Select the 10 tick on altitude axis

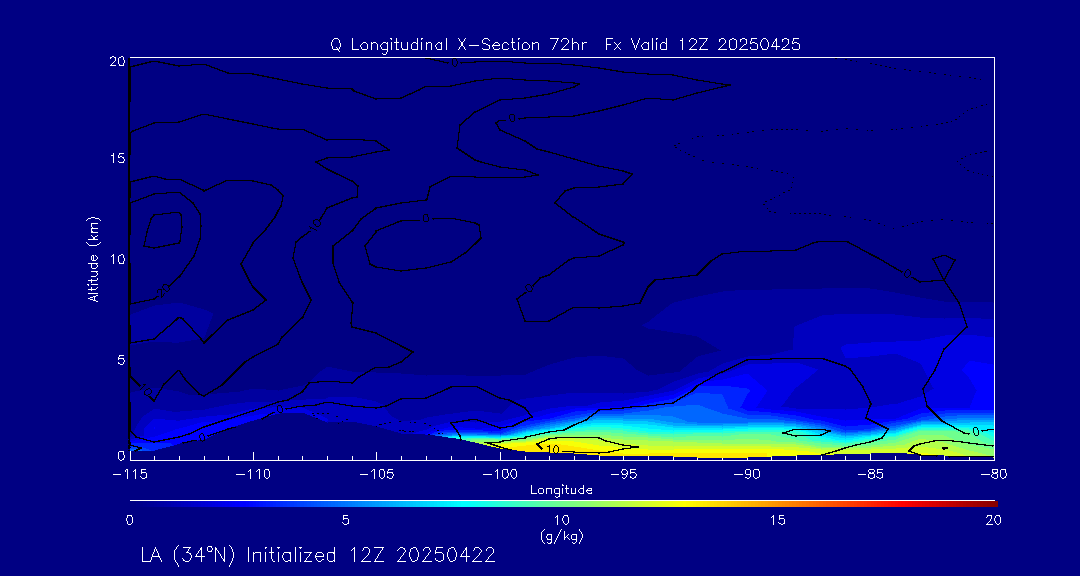pyautogui.click(x=116, y=258)
